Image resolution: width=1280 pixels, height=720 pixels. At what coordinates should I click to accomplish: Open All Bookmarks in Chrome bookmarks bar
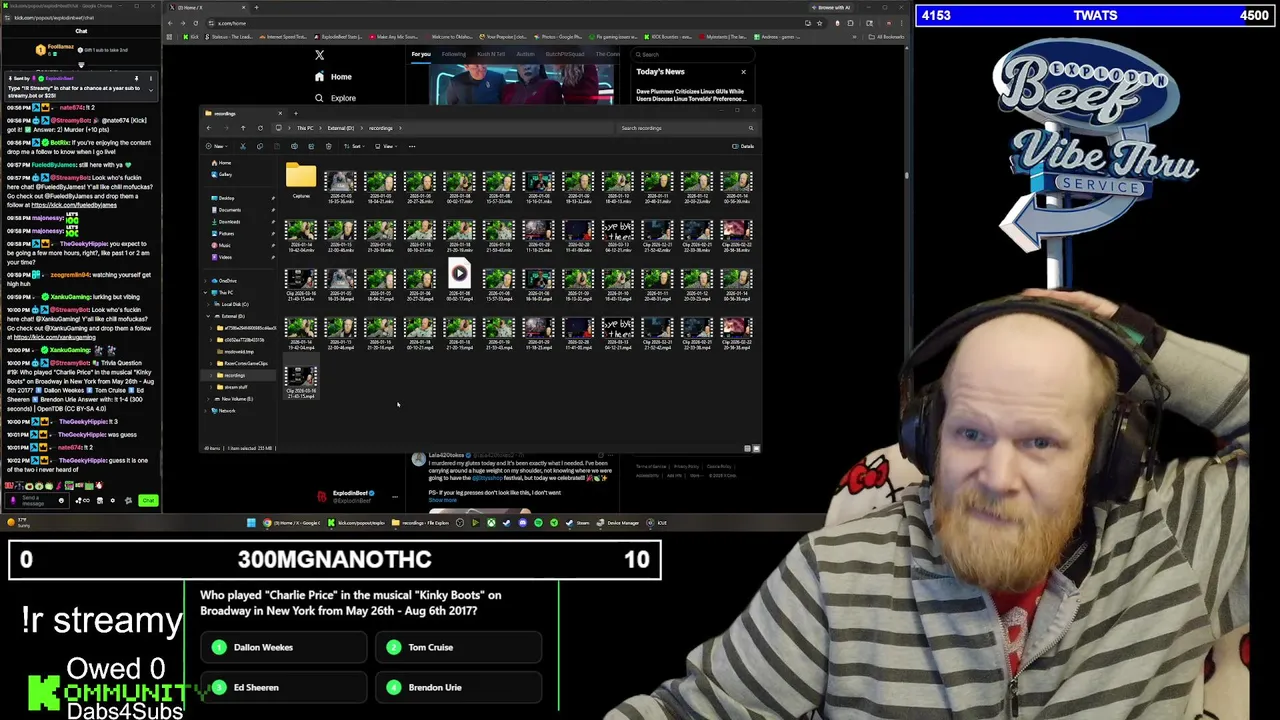point(886,37)
